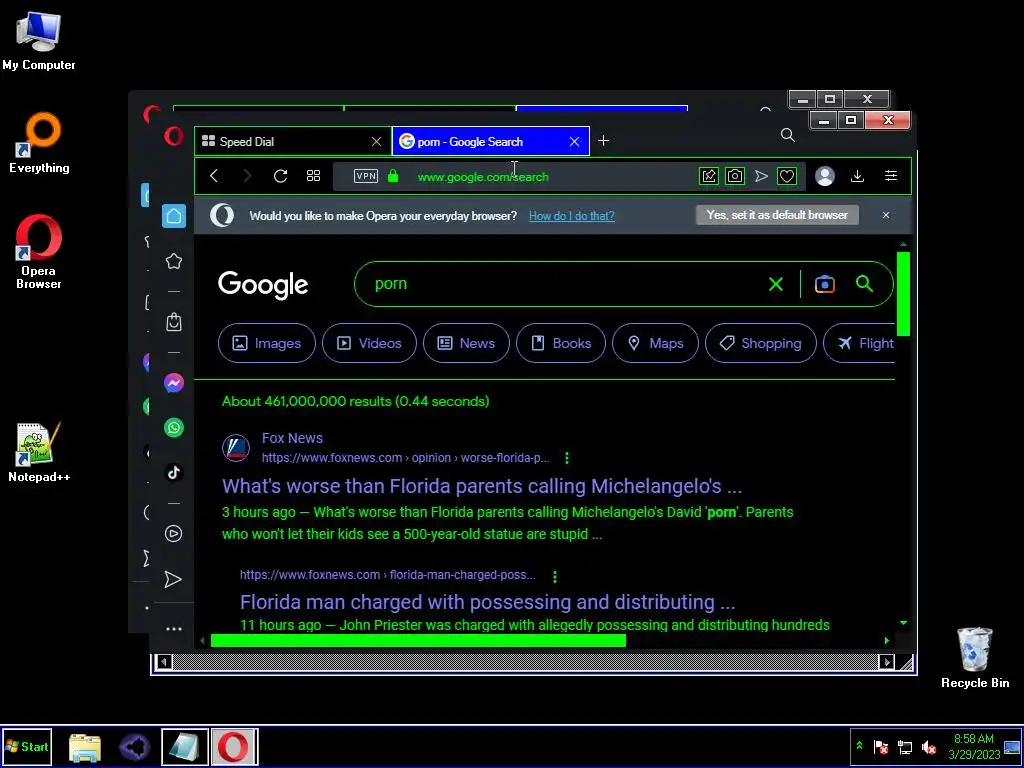Take a snapshot with the camera icon
Screen dimensions: 1024x768
pos(735,176)
